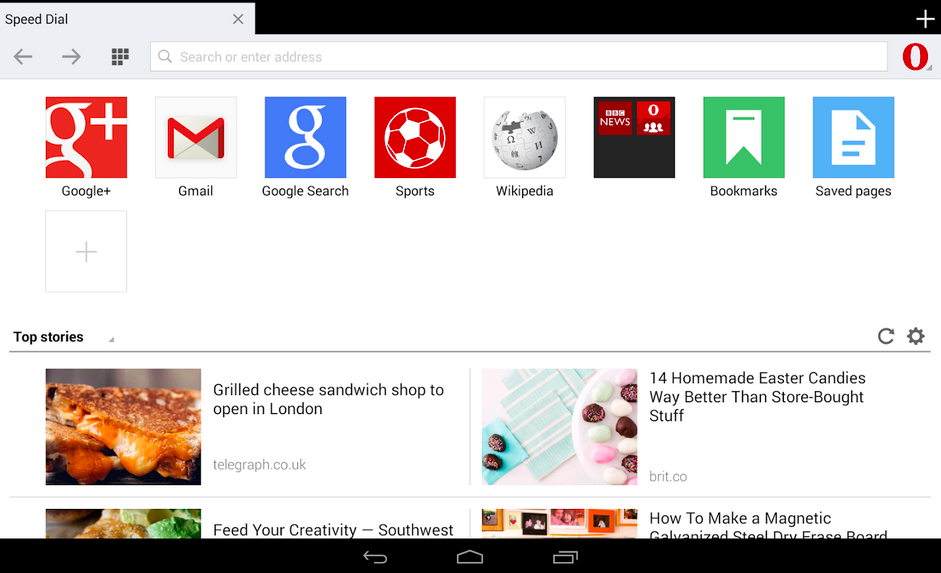
Task: Expand the Top stories category dropdown
Action: [x=63, y=337]
